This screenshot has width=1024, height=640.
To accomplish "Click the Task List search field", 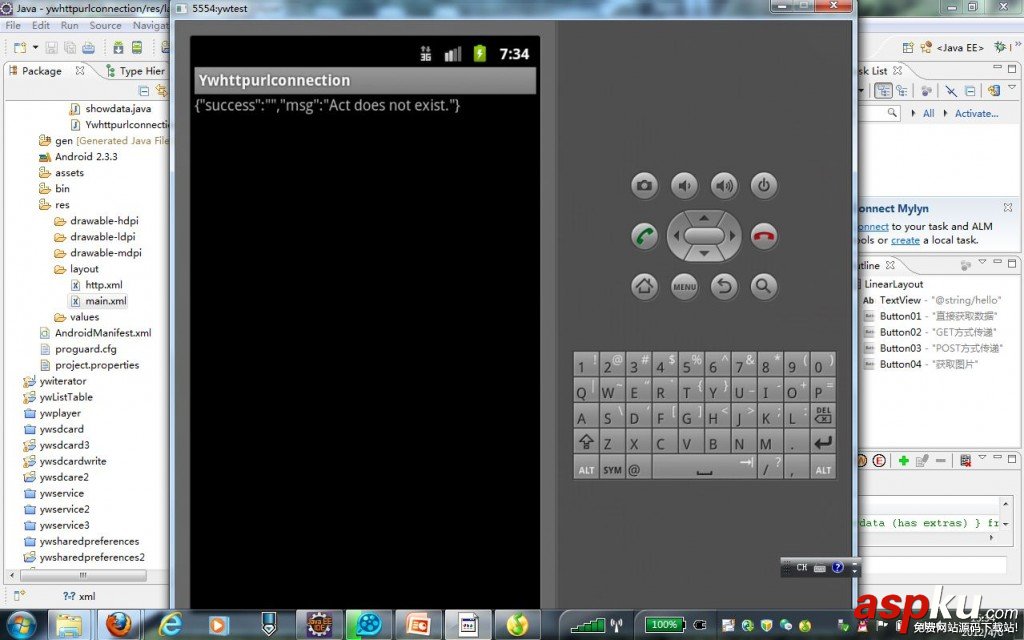I will tap(879, 113).
